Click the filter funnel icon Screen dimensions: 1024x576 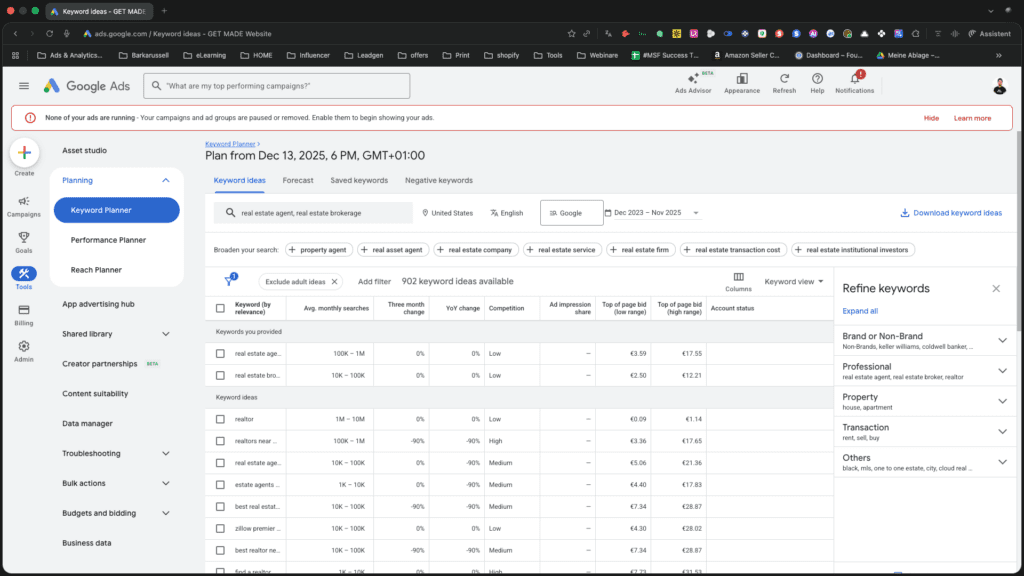pos(229,281)
